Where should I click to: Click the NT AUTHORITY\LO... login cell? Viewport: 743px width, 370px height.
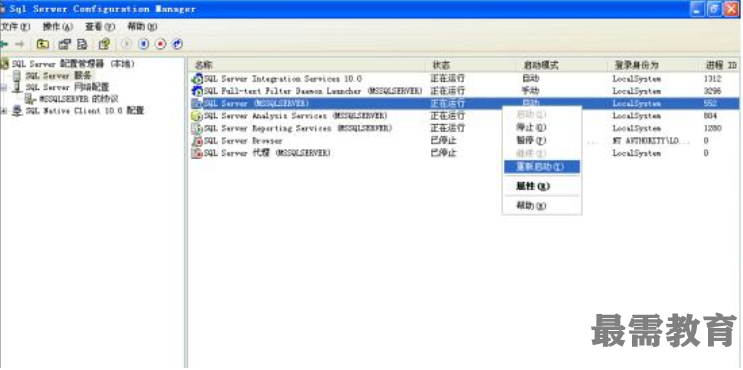click(651, 141)
